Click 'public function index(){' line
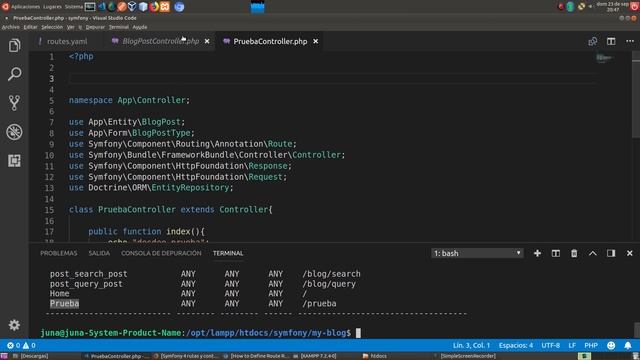 coord(146,231)
